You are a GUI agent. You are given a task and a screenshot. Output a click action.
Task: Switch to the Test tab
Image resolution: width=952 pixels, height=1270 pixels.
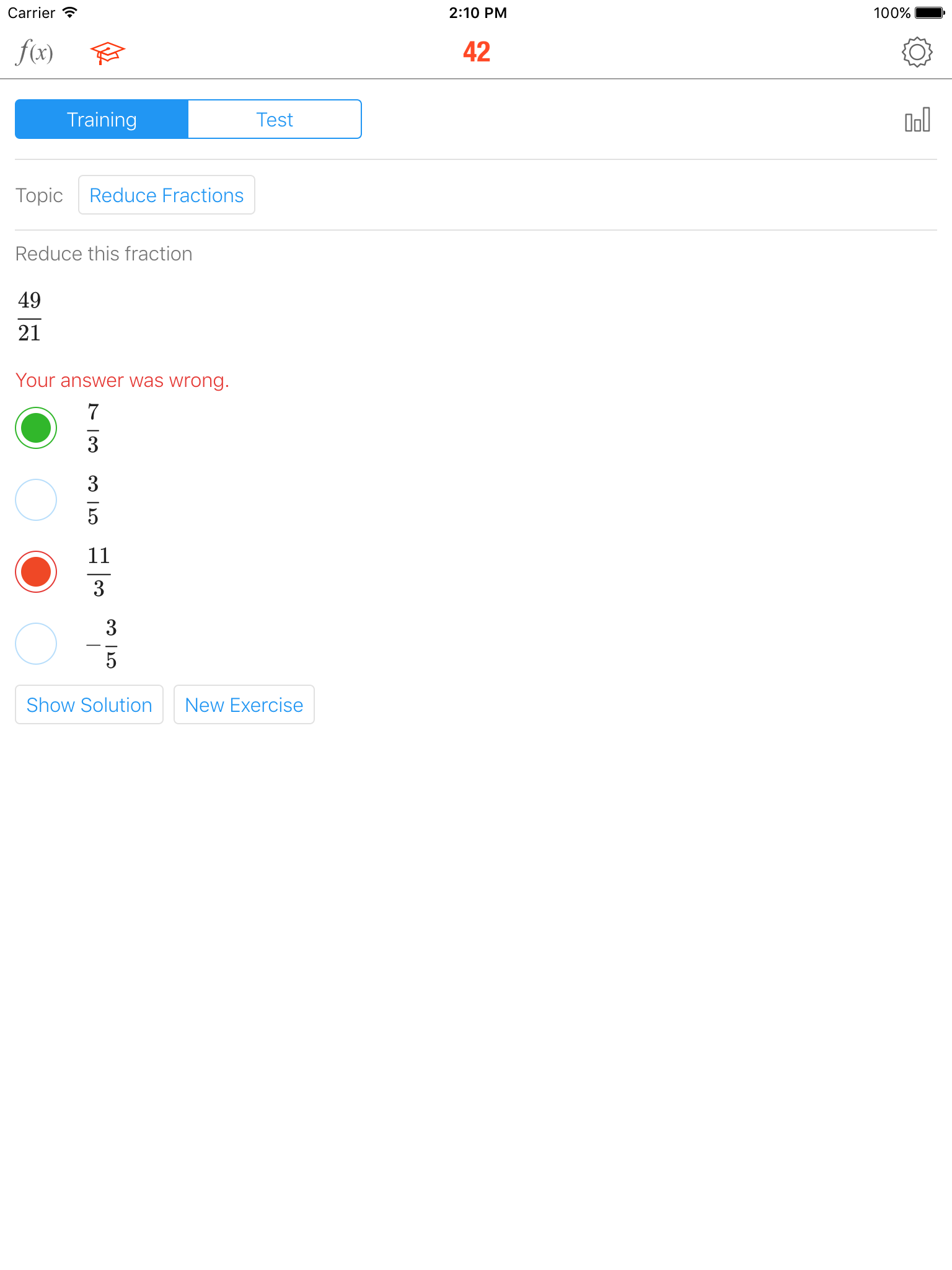275,119
